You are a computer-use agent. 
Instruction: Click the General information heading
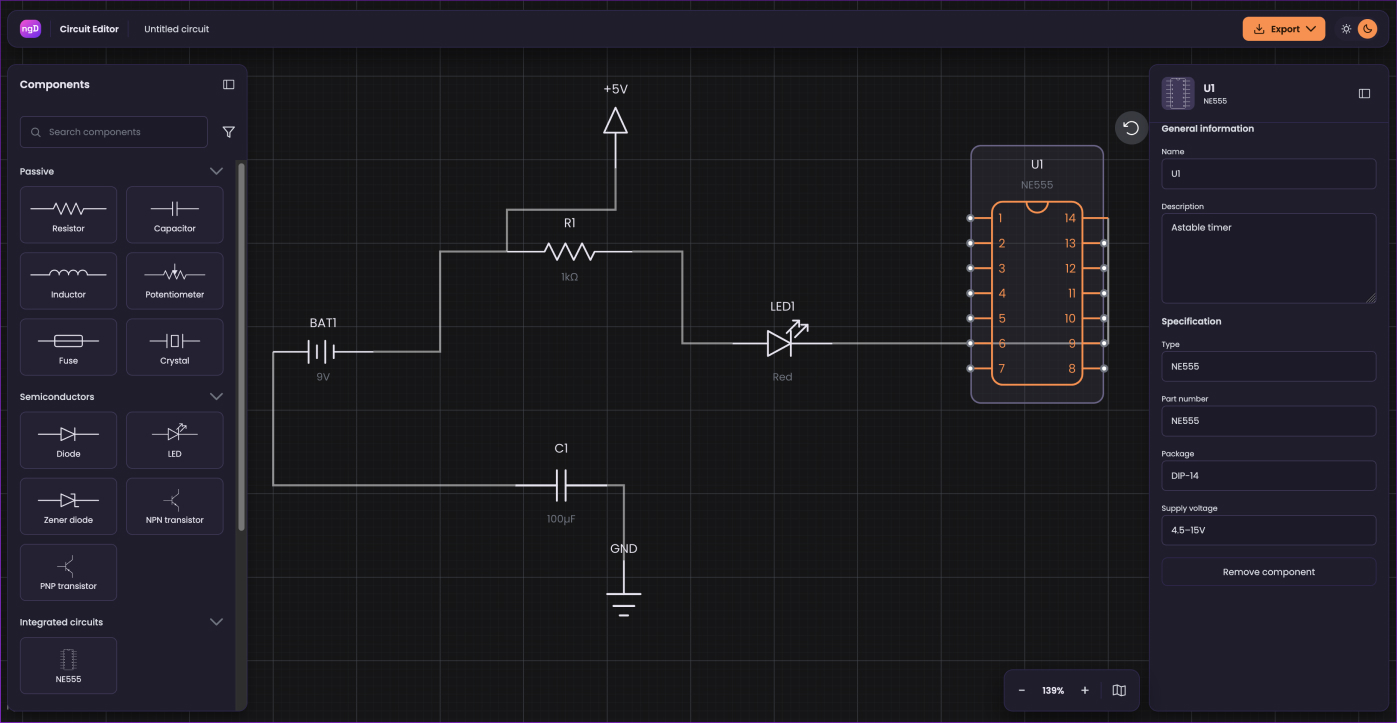[1207, 128]
